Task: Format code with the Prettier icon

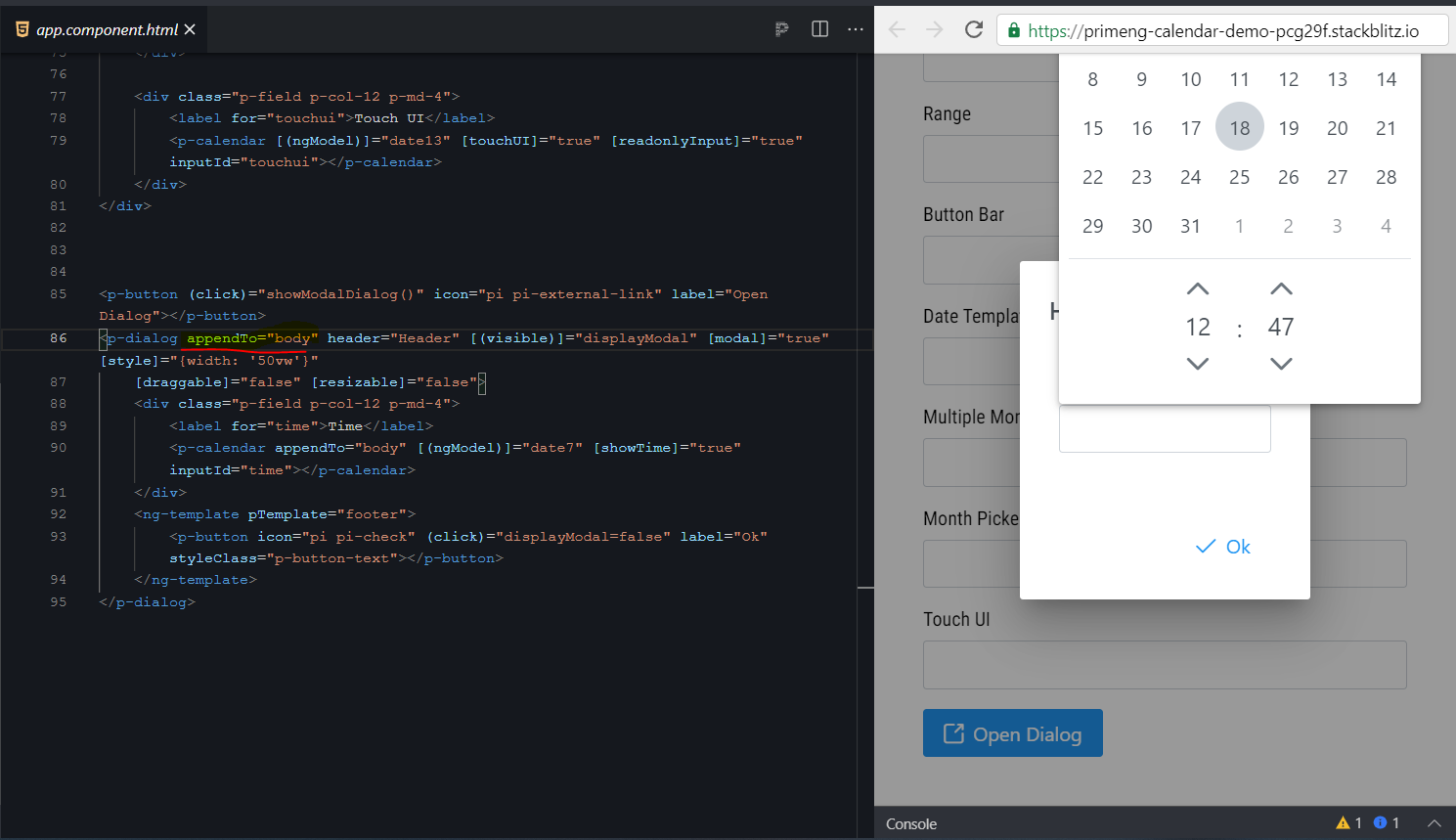Action: pos(781,29)
